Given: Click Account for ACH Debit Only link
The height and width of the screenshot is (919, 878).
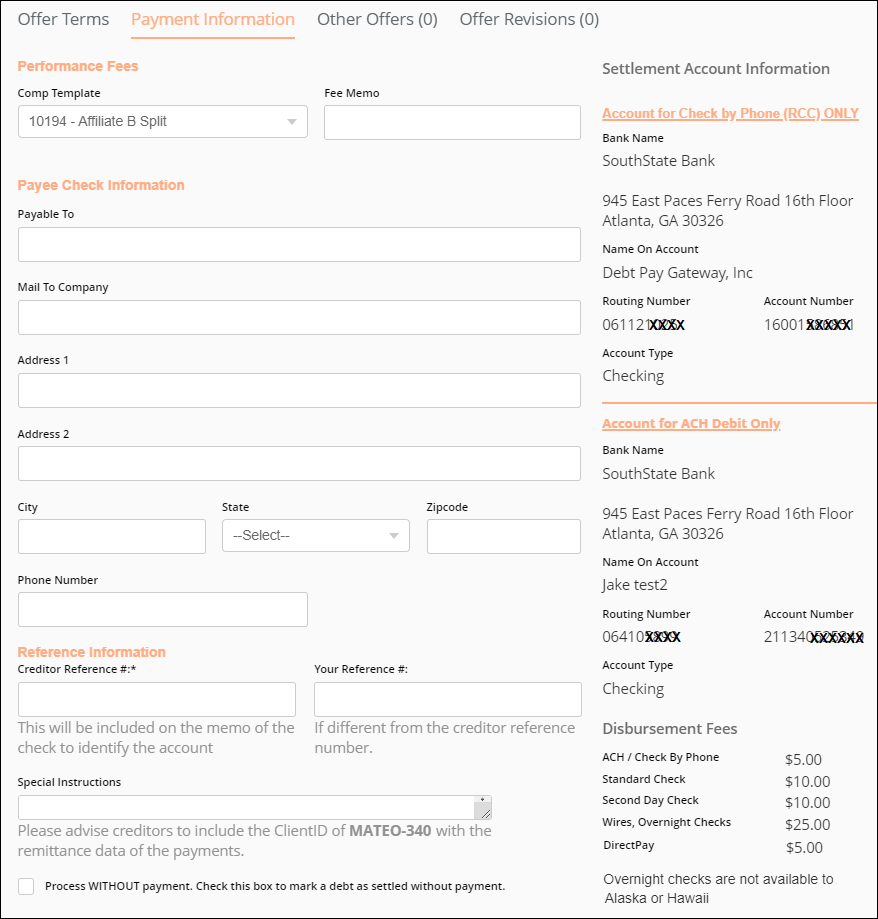Looking at the screenshot, I should pyautogui.click(x=691, y=423).
